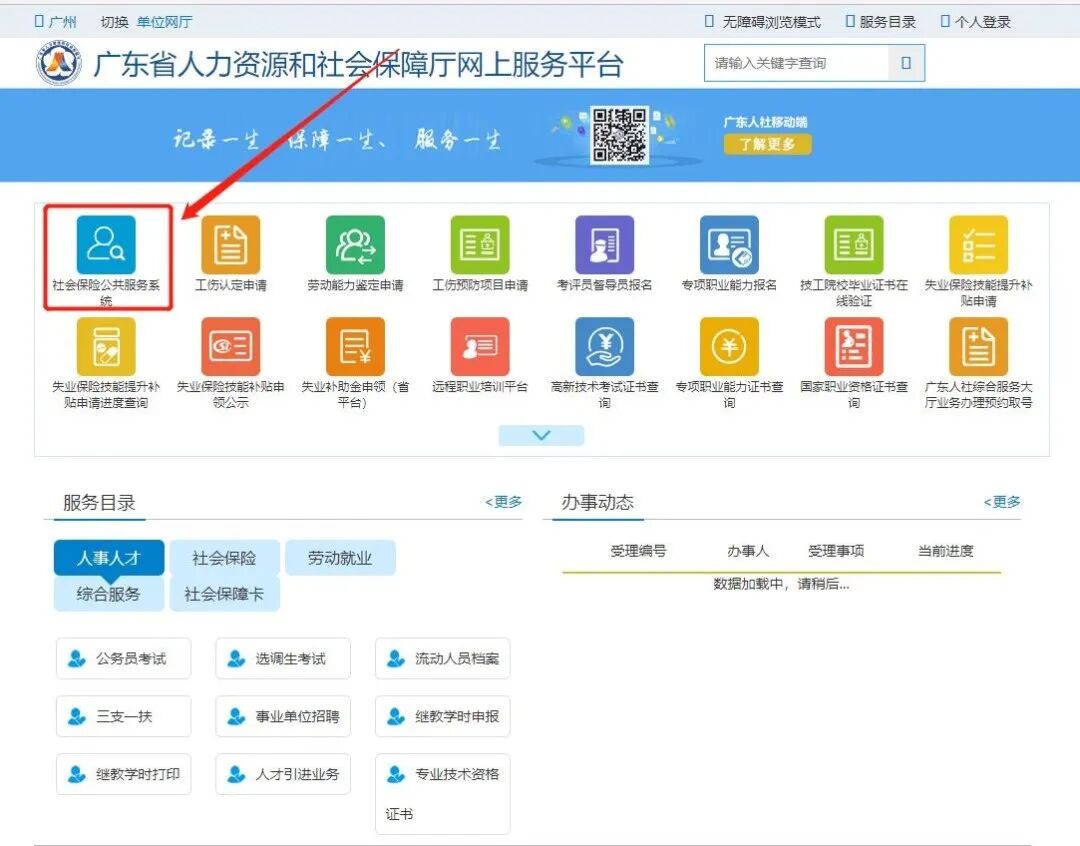Switch to the 劳动就业 tab

(341, 557)
